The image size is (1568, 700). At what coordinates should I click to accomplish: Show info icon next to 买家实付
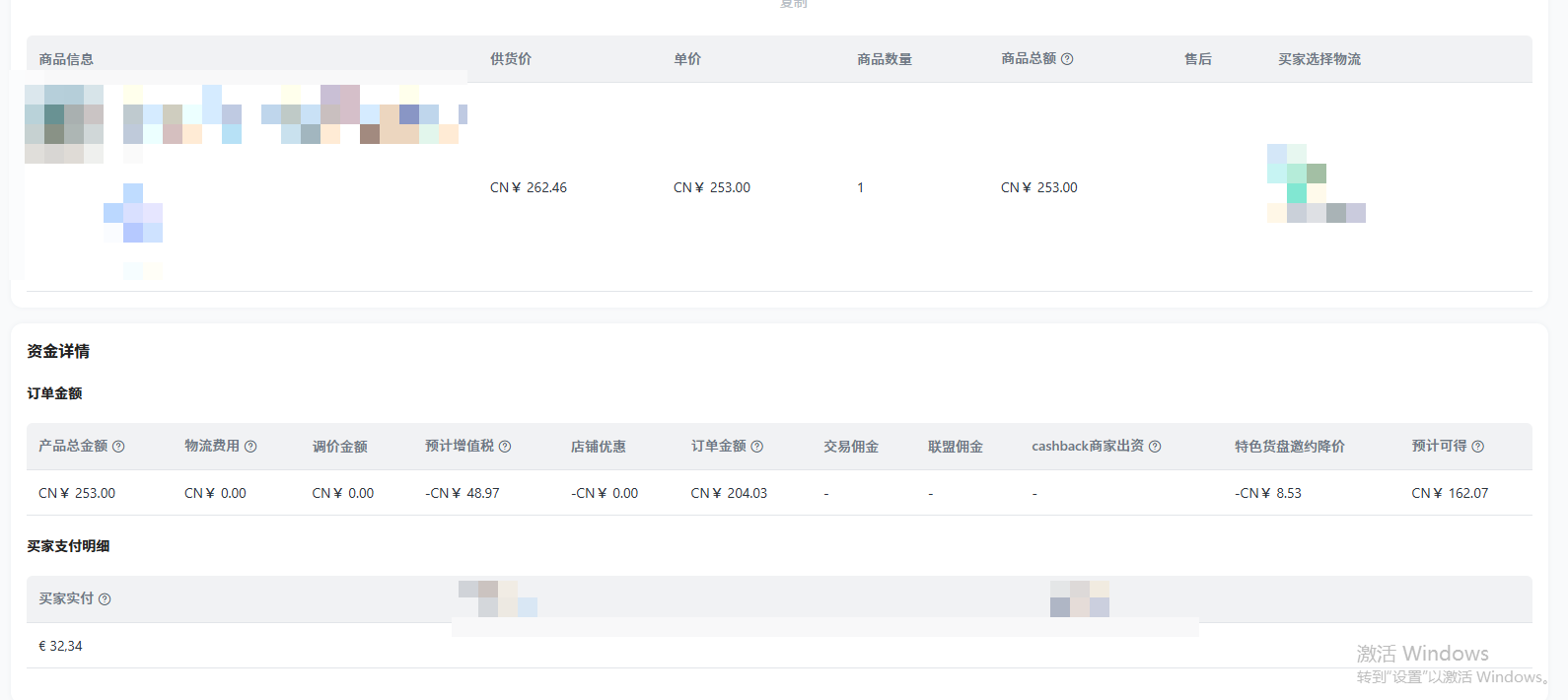tap(105, 599)
